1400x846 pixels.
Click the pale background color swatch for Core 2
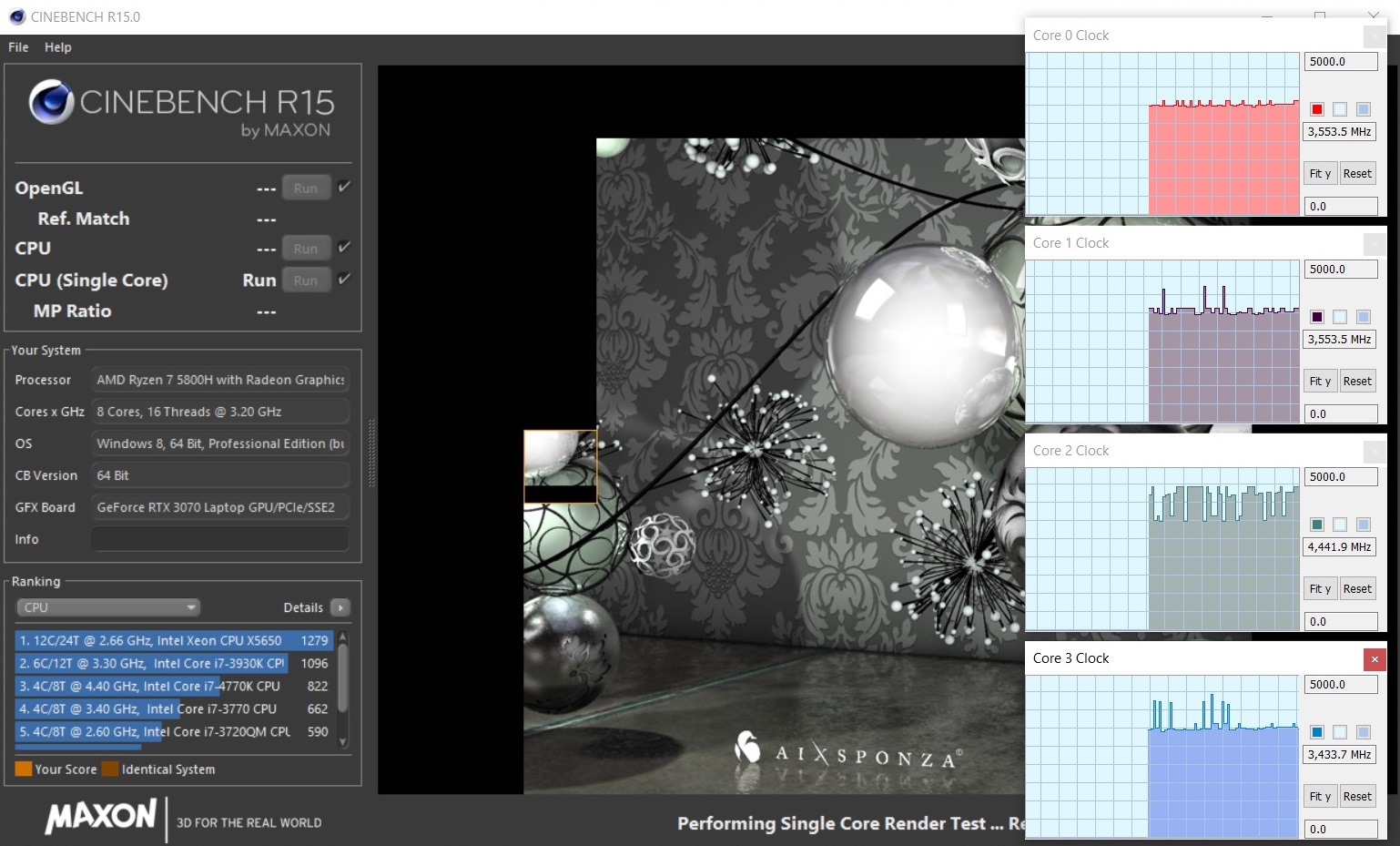pos(1340,525)
